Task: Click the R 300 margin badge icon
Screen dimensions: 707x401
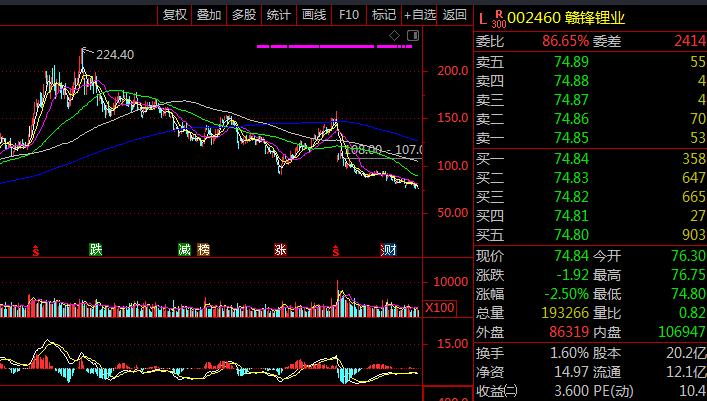Action: (x=498, y=15)
